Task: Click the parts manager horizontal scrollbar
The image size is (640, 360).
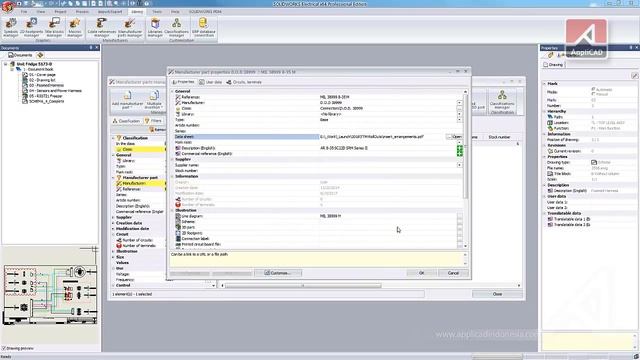Action: (x=302, y=286)
